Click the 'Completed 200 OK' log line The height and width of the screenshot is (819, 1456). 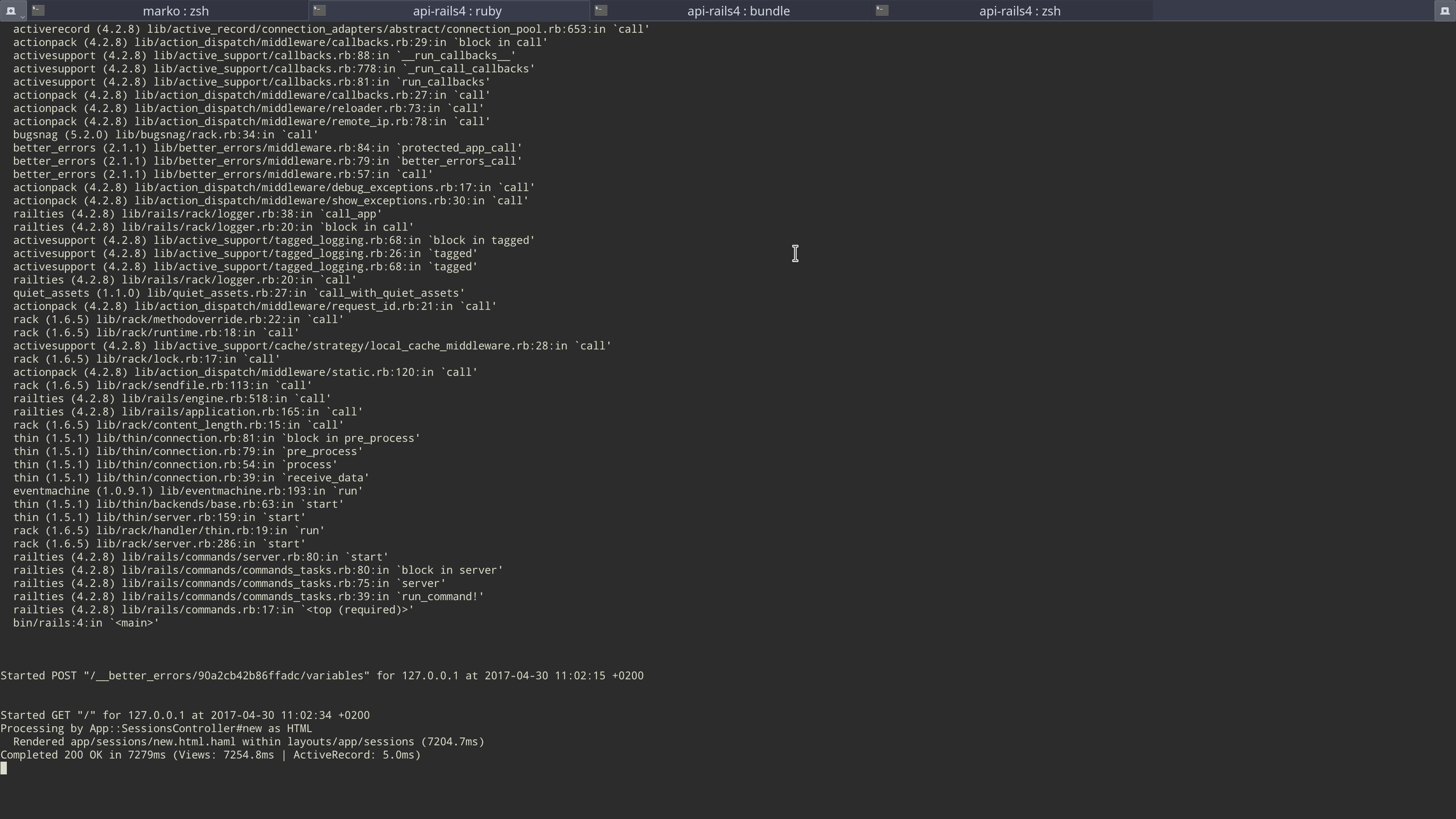[211, 755]
